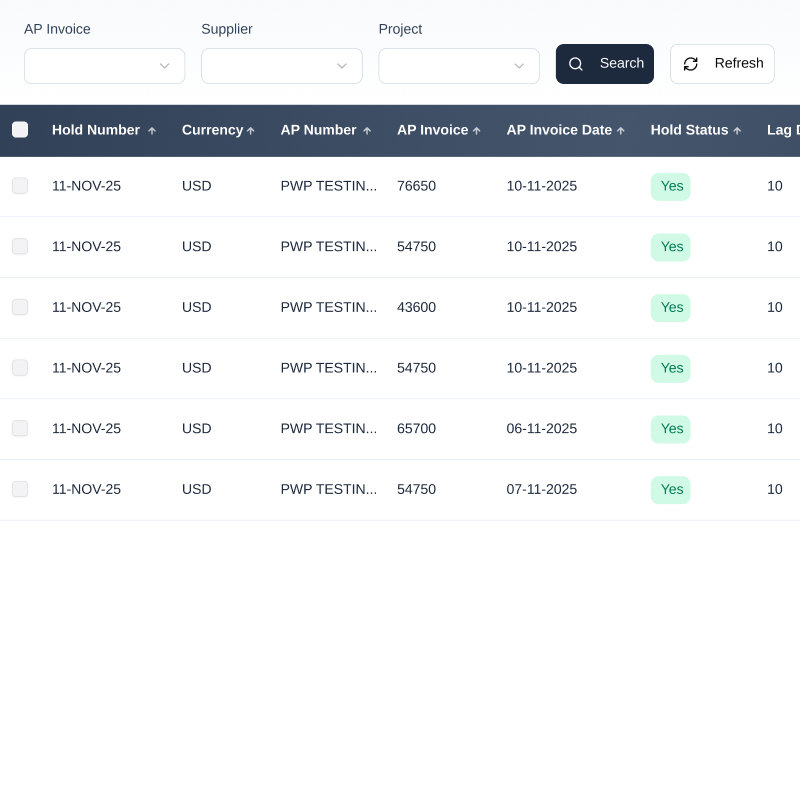Sort by Hold Number arrow icon

click(x=152, y=131)
